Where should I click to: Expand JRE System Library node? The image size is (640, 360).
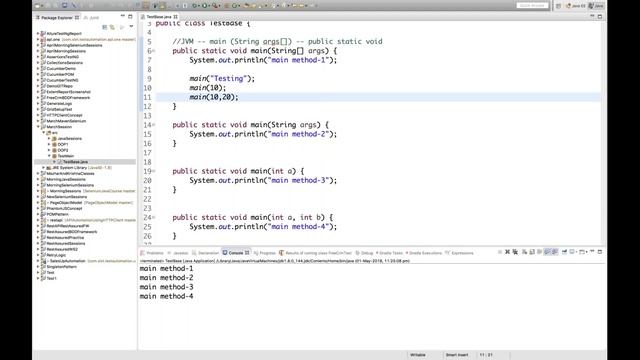(x=44, y=168)
